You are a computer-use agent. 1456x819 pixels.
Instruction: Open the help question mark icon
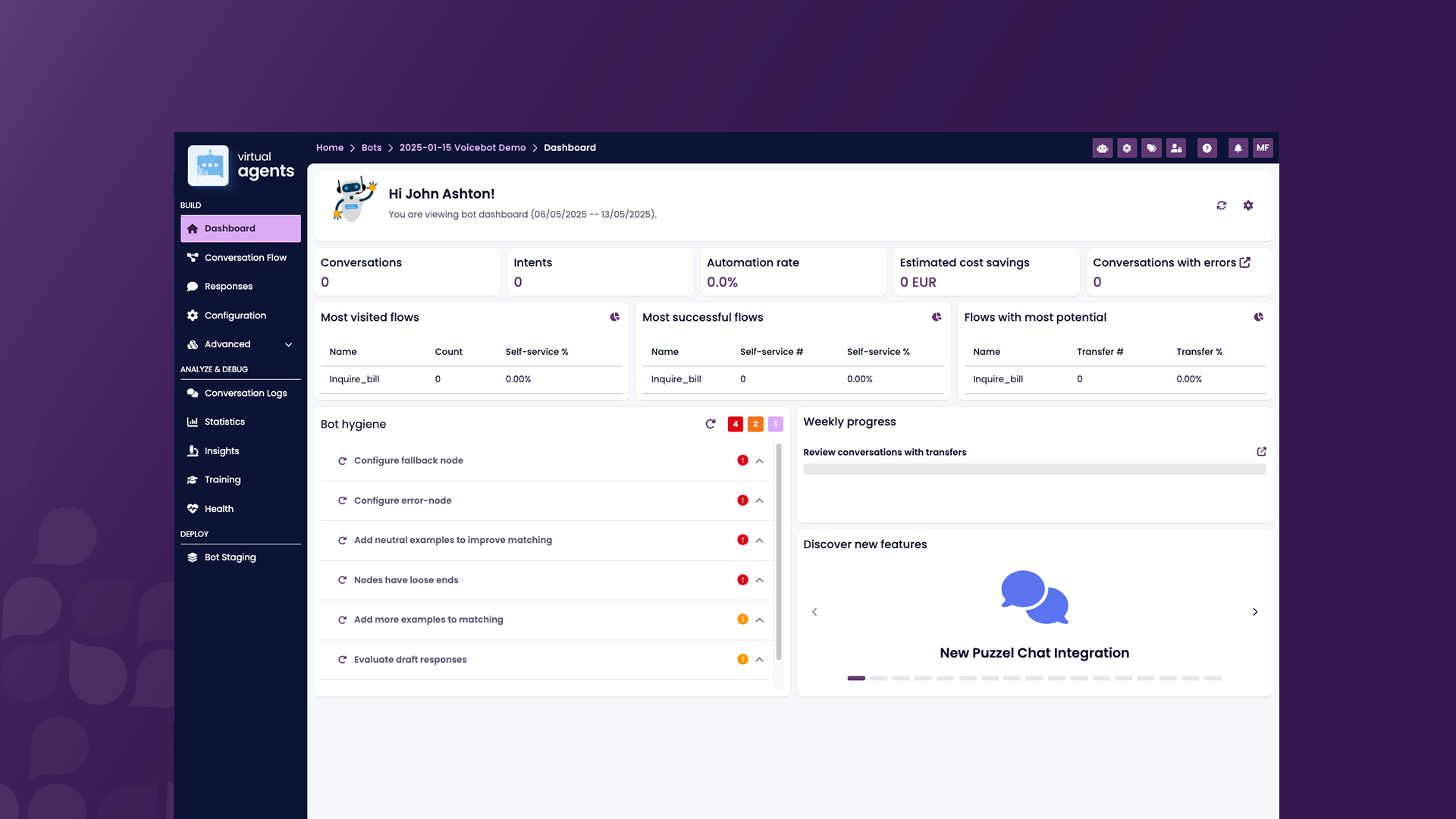1207,148
